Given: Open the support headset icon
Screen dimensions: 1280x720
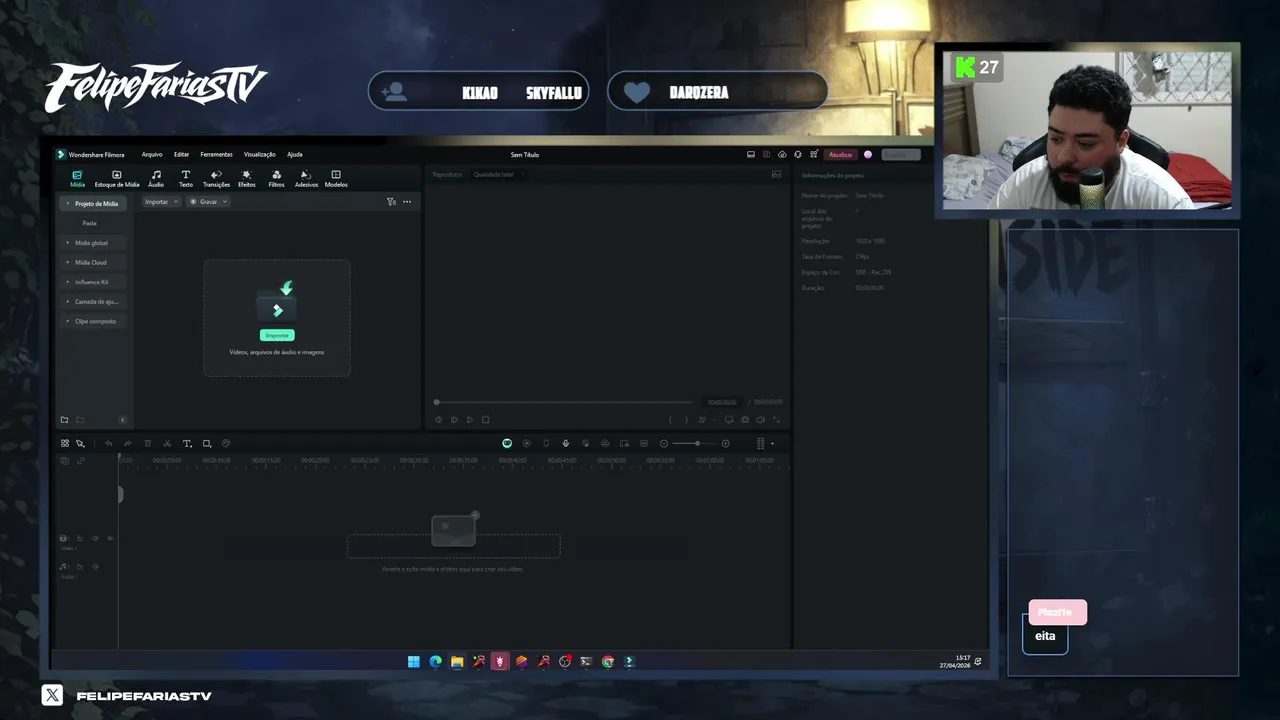Looking at the screenshot, I should pyautogui.click(x=798, y=154).
